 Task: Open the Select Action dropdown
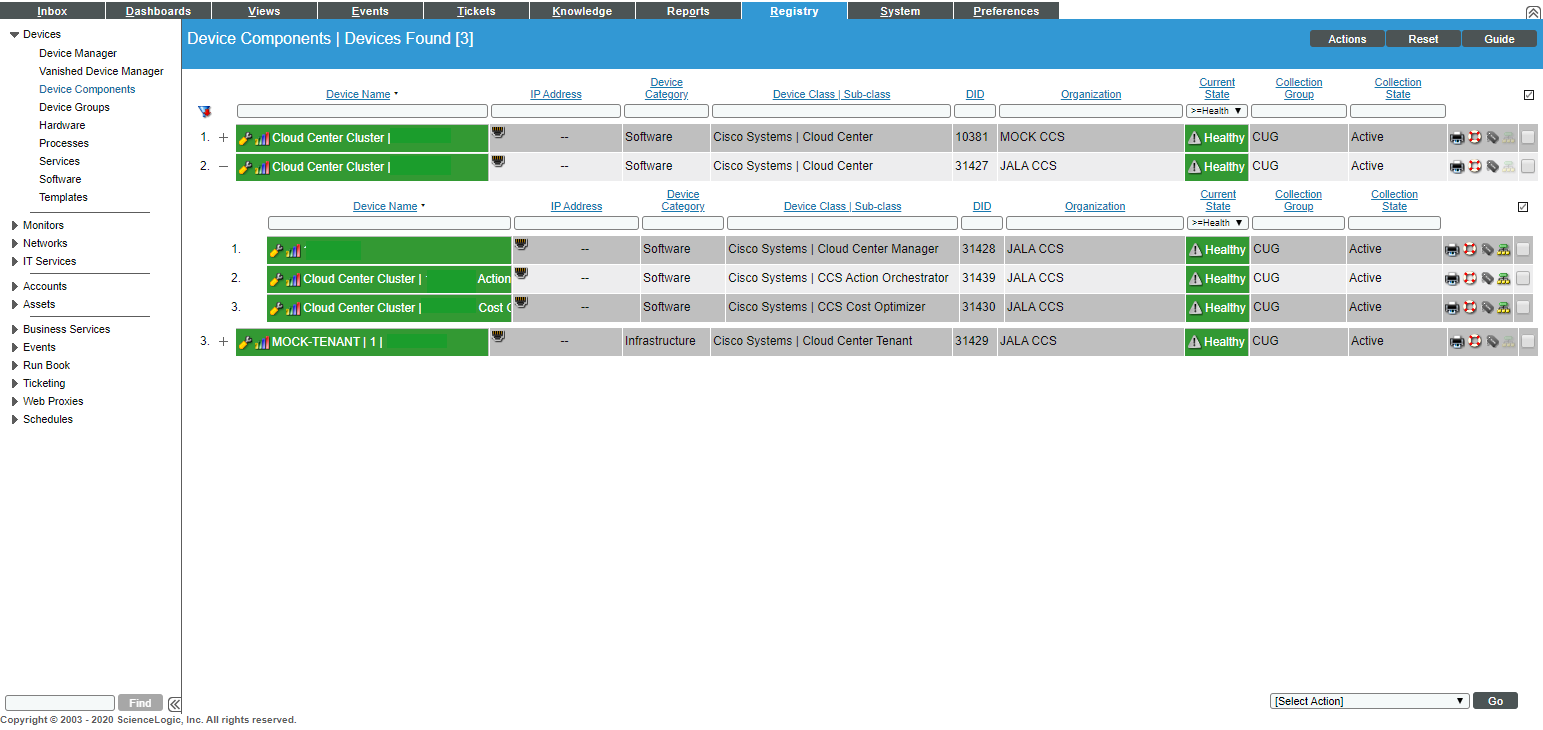click(1370, 701)
